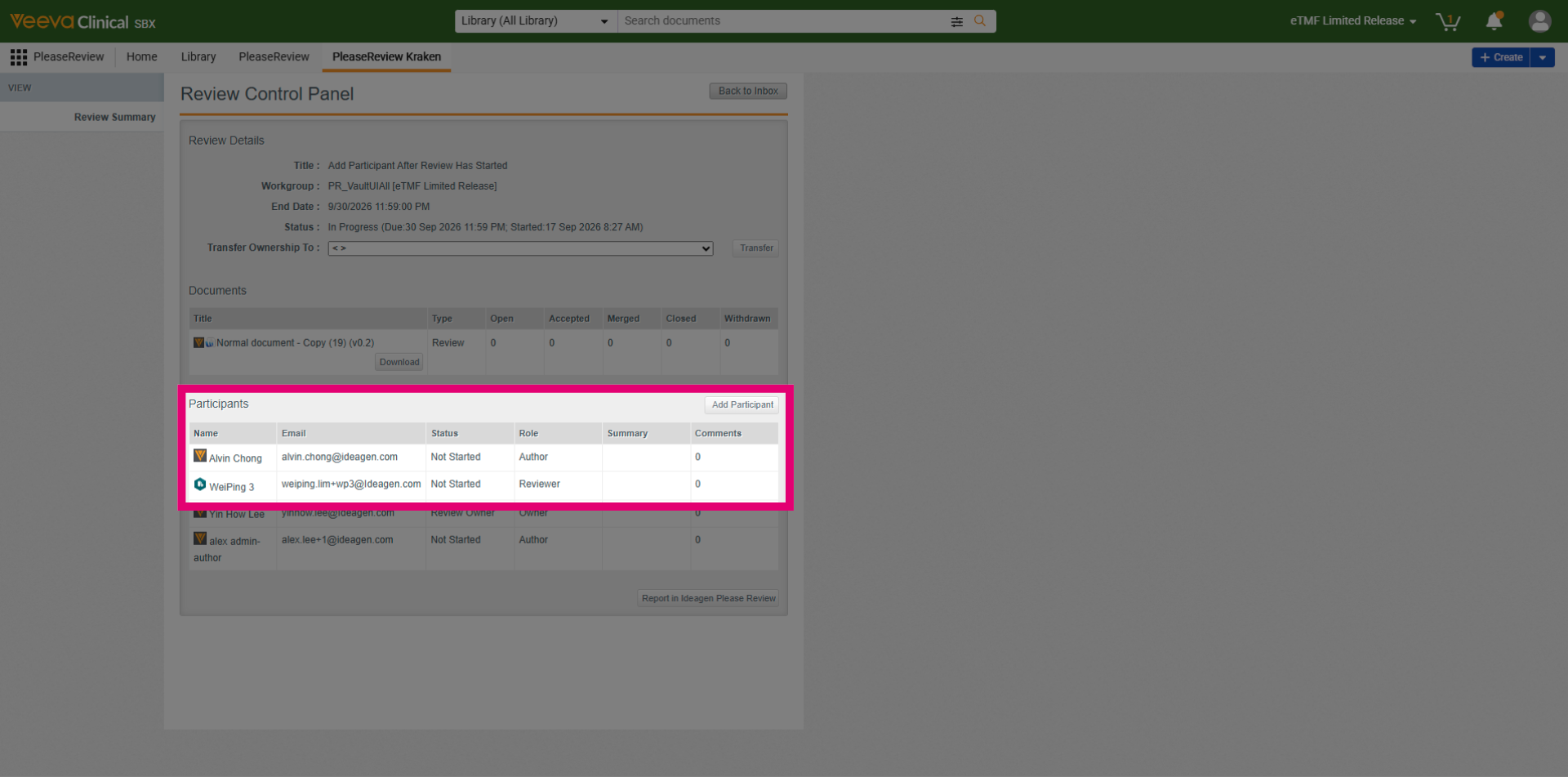Viewport: 1568px width, 777px height.
Task: Download the Normal document copy
Action: [x=399, y=362]
